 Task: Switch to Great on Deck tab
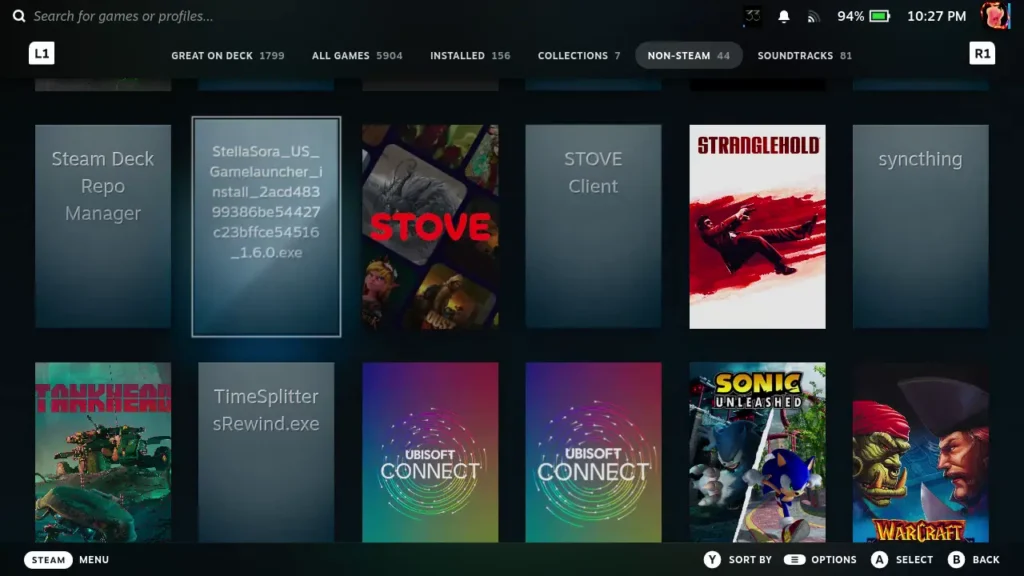[227, 56]
